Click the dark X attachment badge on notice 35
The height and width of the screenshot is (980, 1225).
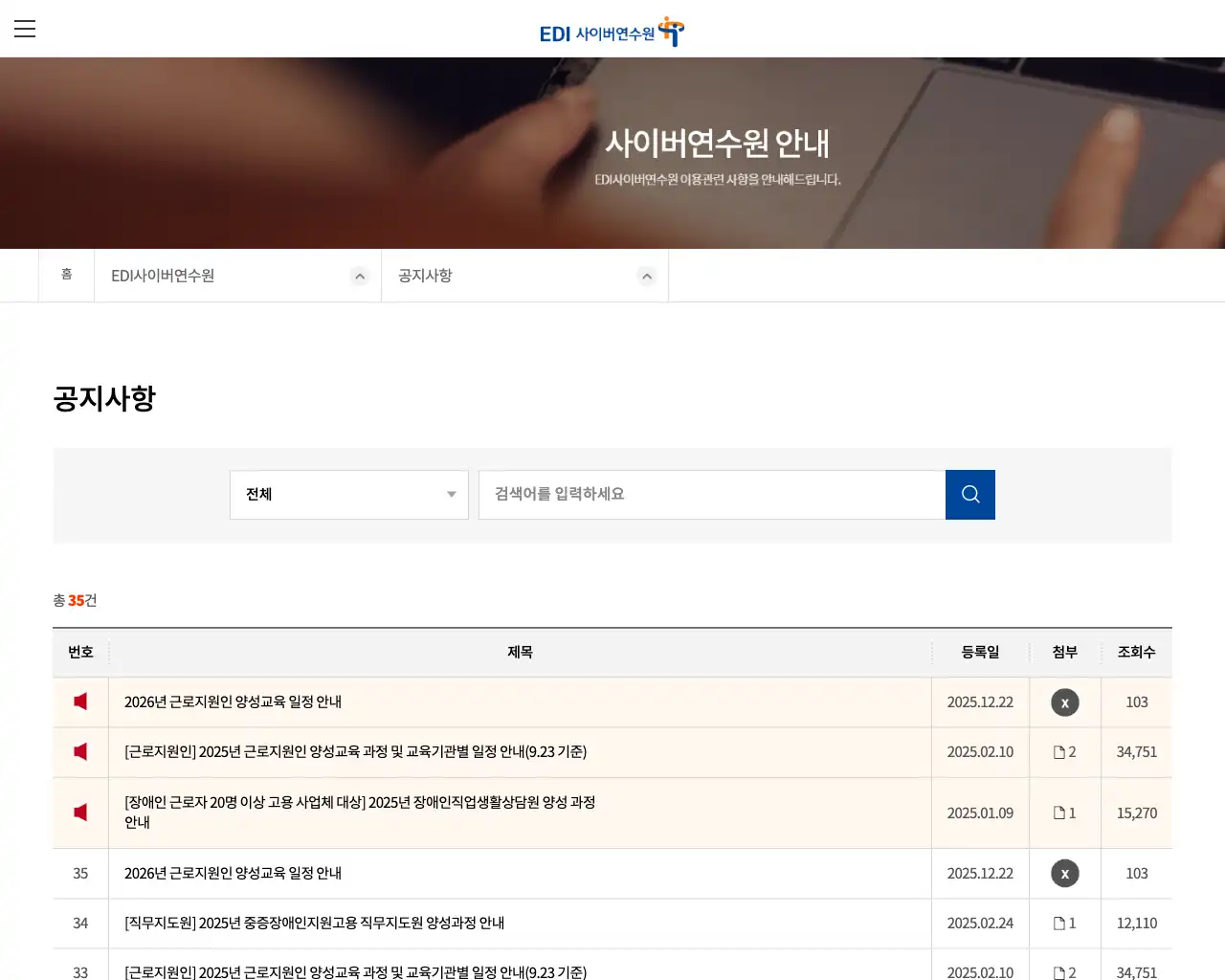click(x=1064, y=873)
